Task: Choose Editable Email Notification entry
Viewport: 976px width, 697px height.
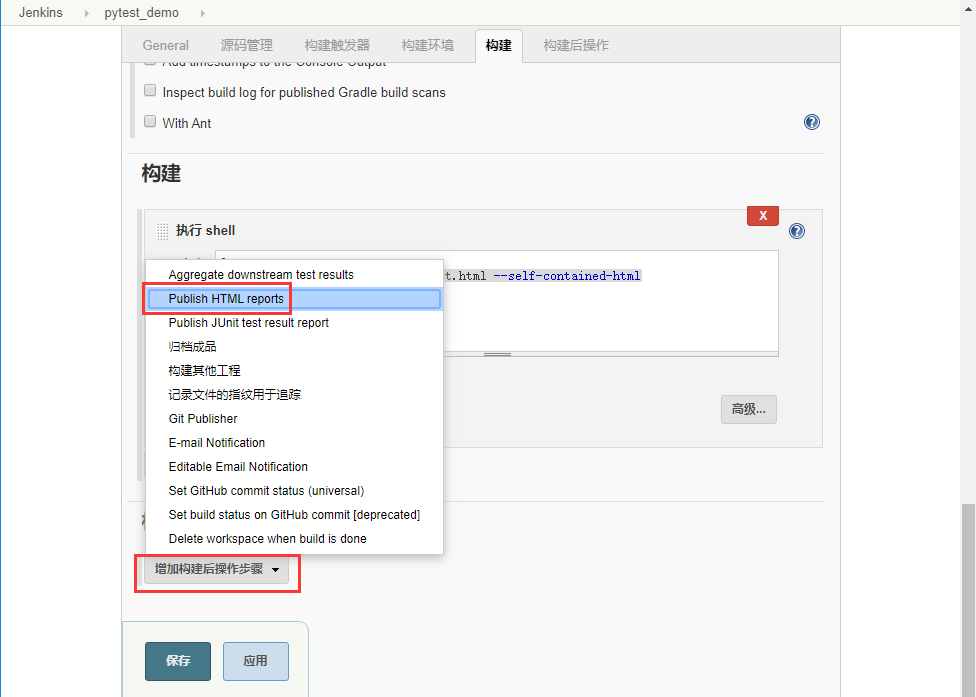Action: (x=294, y=467)
